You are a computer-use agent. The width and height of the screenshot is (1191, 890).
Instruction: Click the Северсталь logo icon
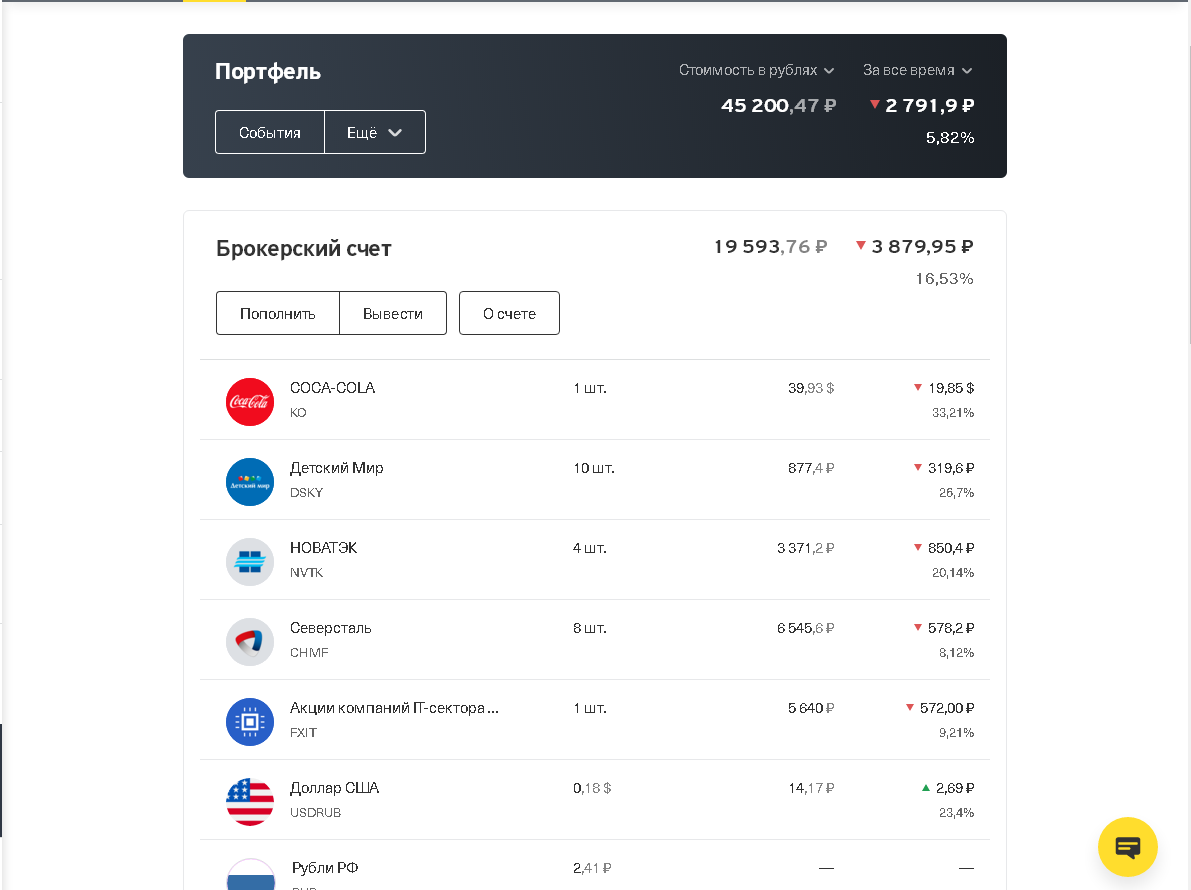(x=250, y=642)
